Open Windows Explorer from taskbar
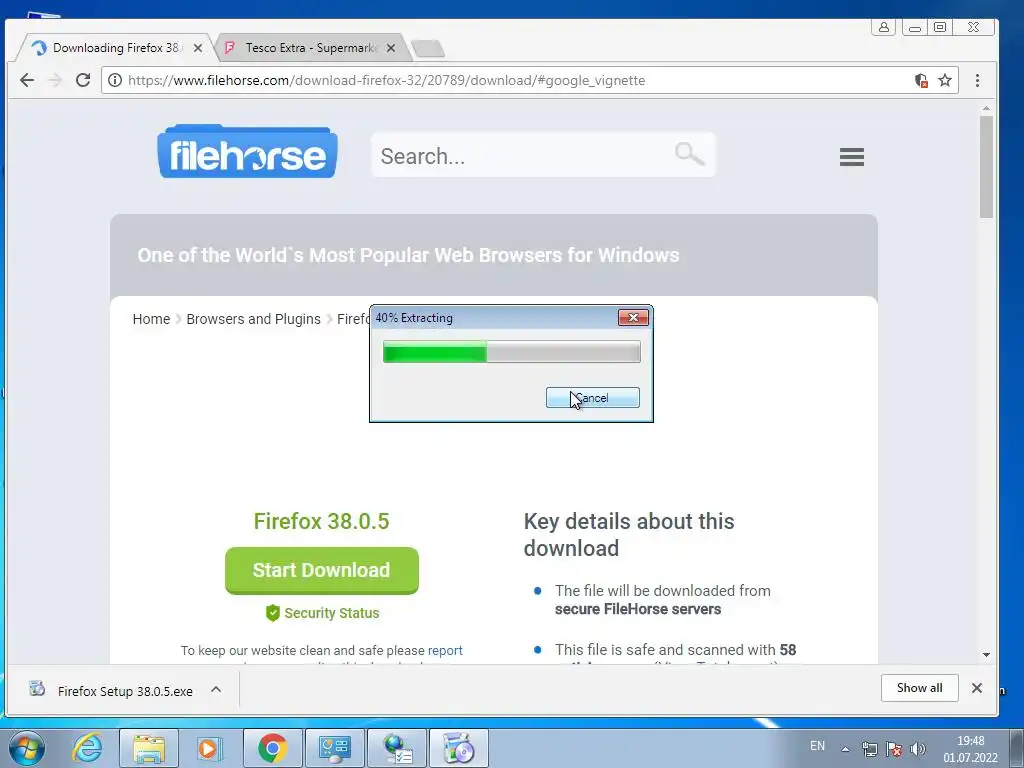This screenshot has height=768, width=1024. 149,748
